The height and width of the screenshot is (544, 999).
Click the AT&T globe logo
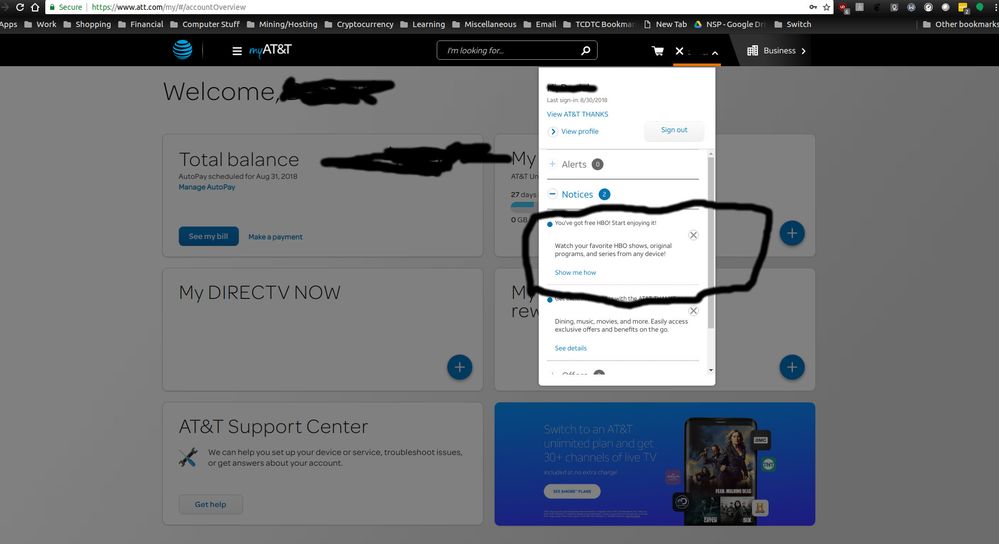[x=182, y=50]
